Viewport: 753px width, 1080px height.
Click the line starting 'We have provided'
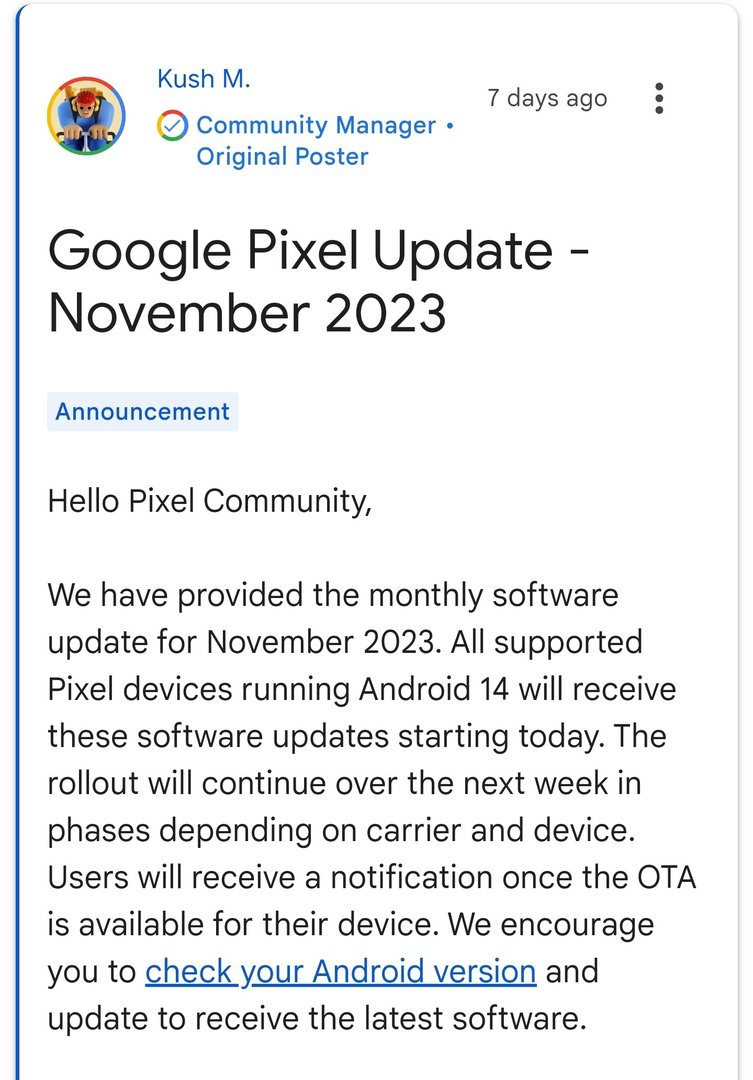tap(333, 596)
